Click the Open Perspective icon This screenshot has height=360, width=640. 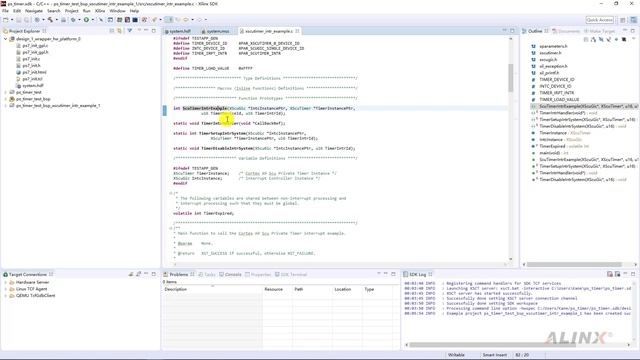622,20
